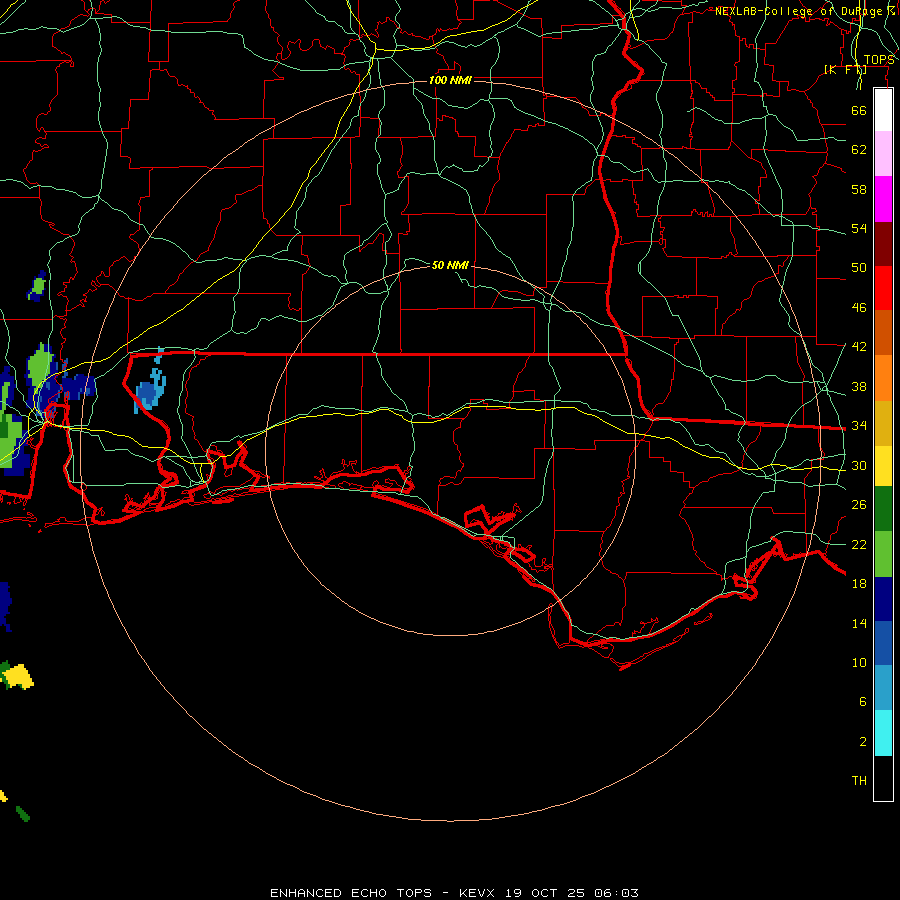
Task: Click the legend label "26"
Action: (859, 505)
